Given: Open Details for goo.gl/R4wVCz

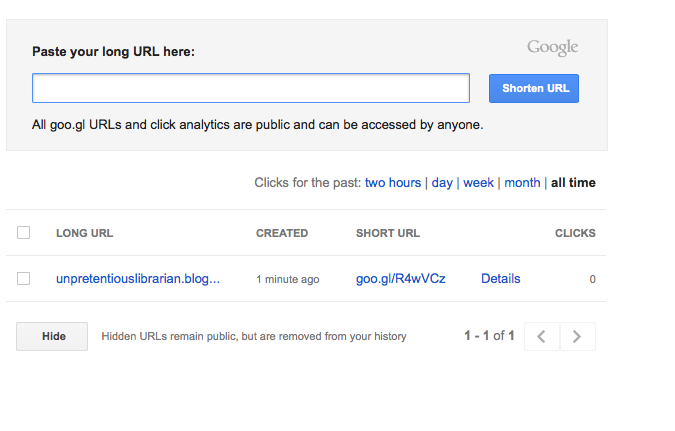Looking at the screenshot, I should (500, 279).
